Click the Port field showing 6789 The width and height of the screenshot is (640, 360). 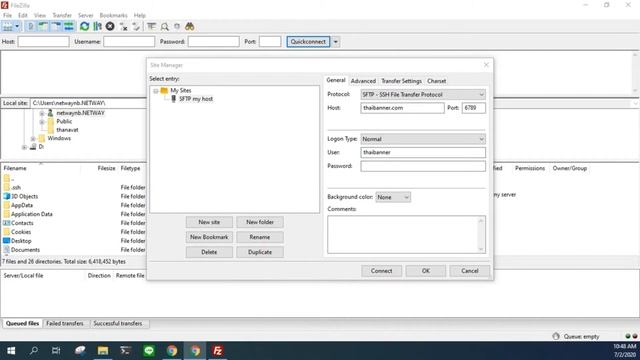[473, 108]
